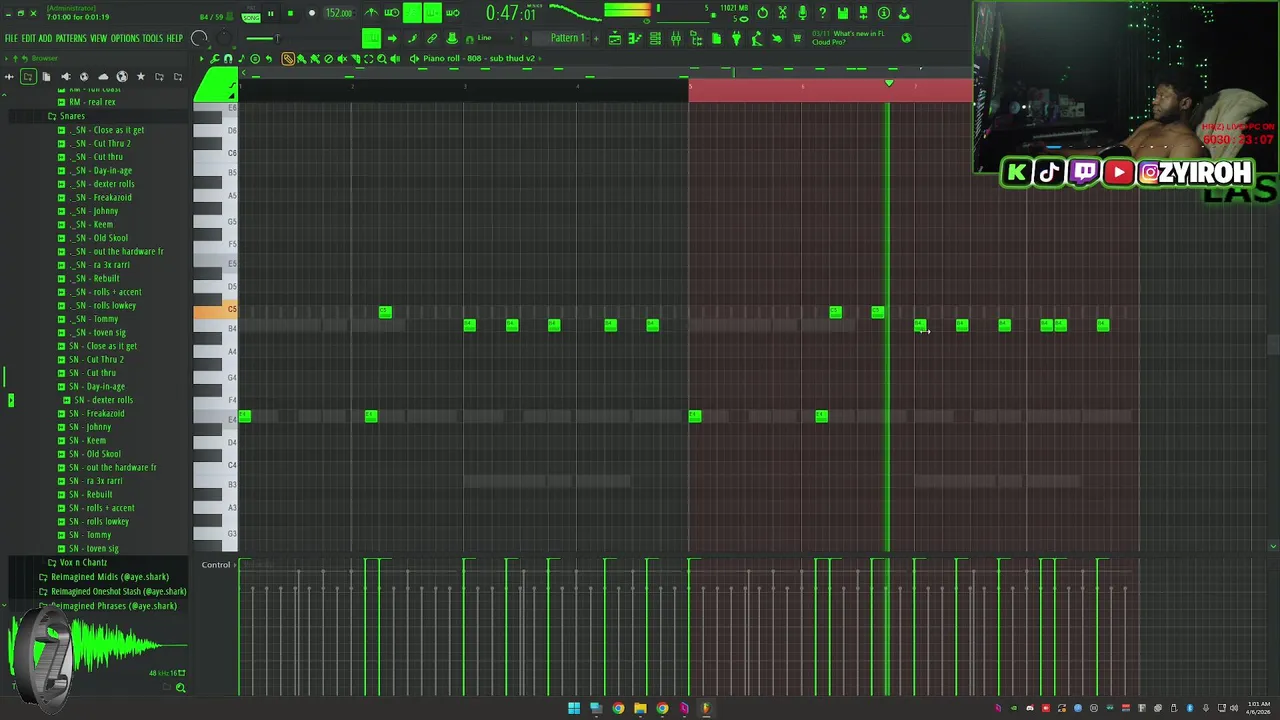Toggle the record button
The height and width of the screenshot is (720, 1280).
click(312, 13)
